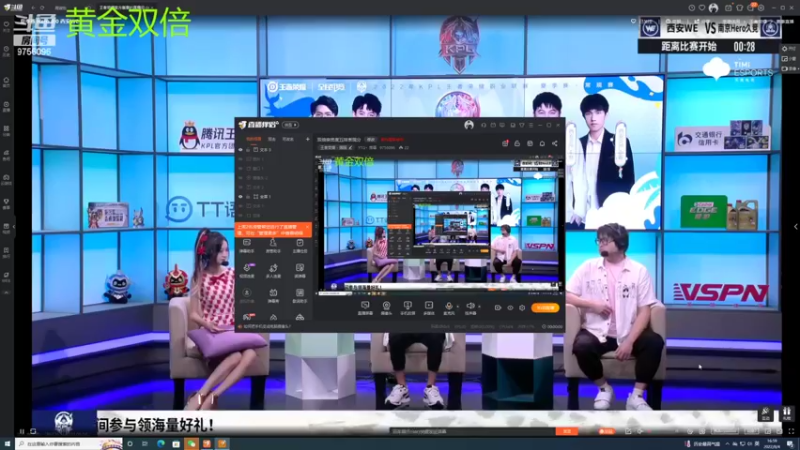Viewport: 800px width, 450px height.
Task: Open mode dropdown beside the 直播伴侣 logo
Action: click(290, 125)
